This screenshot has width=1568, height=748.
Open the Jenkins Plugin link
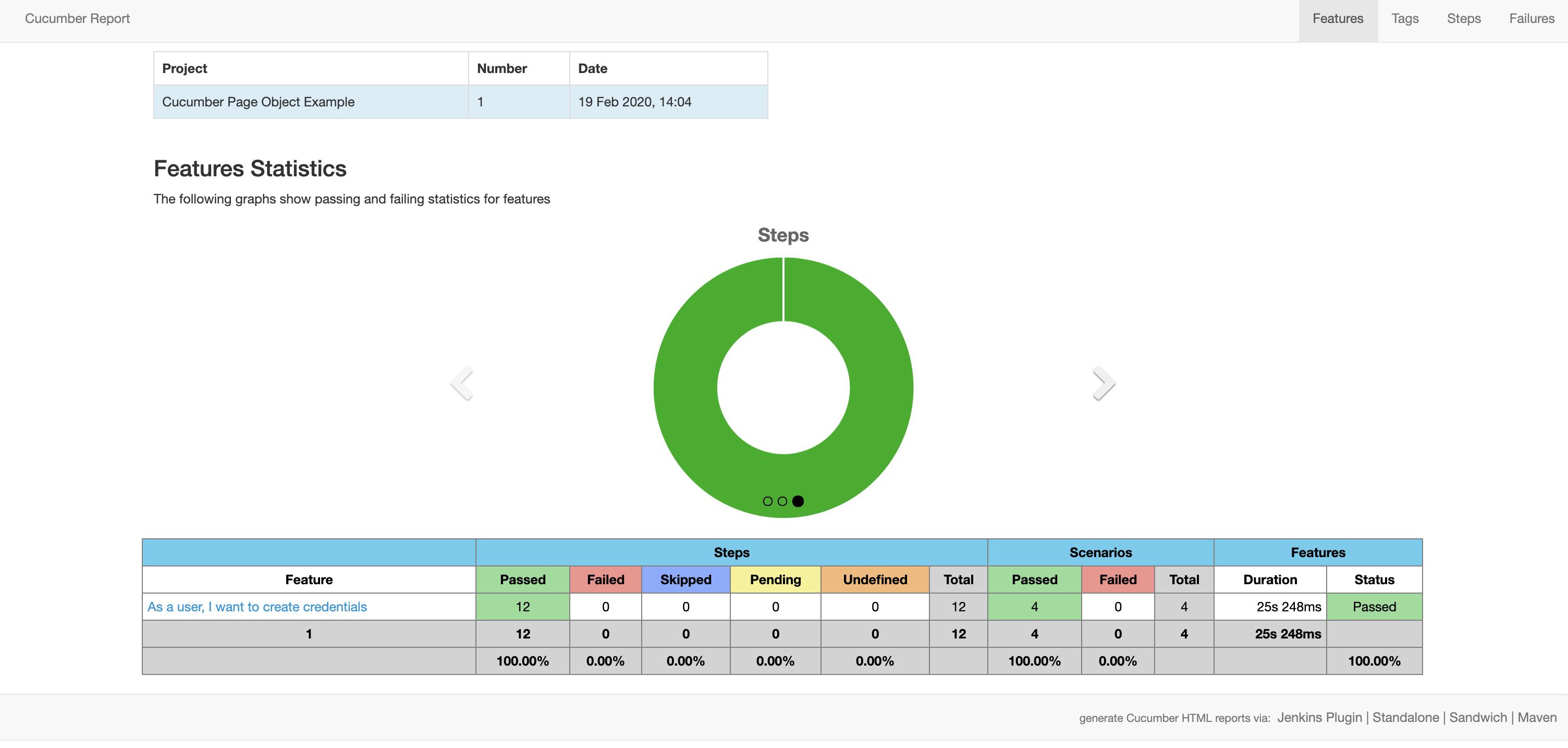[x=1319, y=718]
